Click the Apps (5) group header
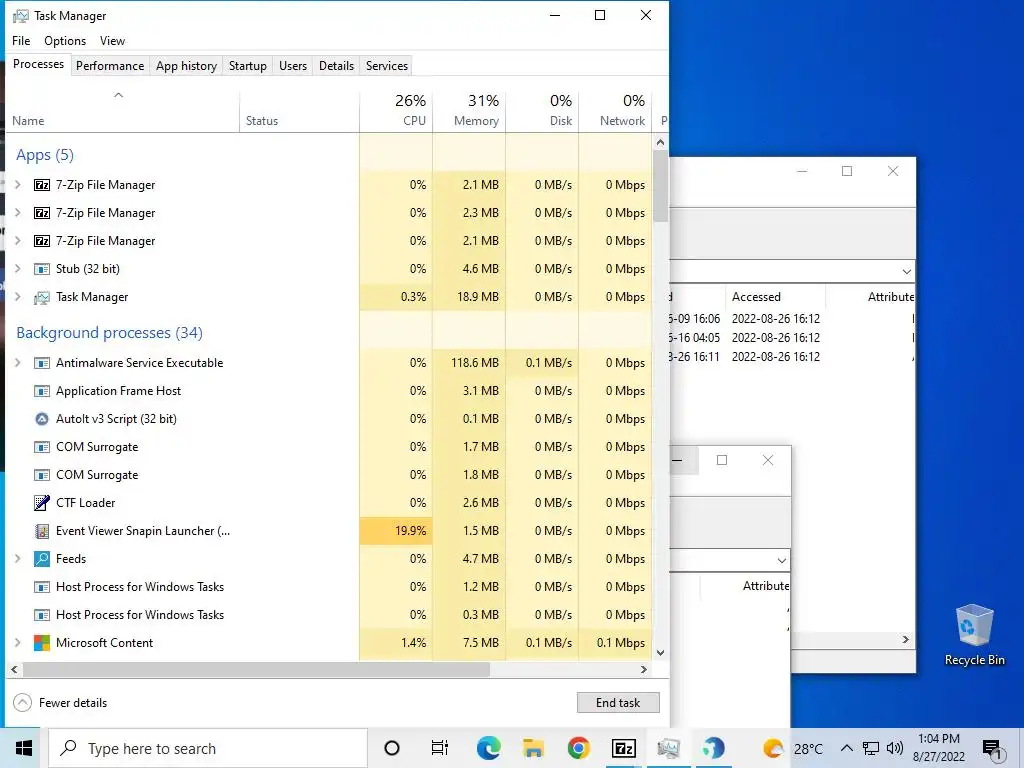 click(45, 155)
